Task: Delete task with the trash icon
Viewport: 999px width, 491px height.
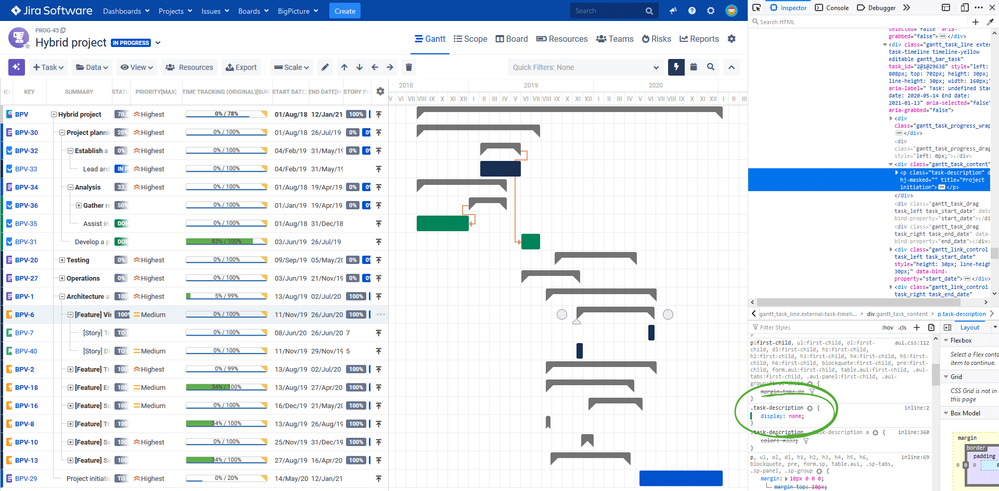Action: (x=409, y=67)
